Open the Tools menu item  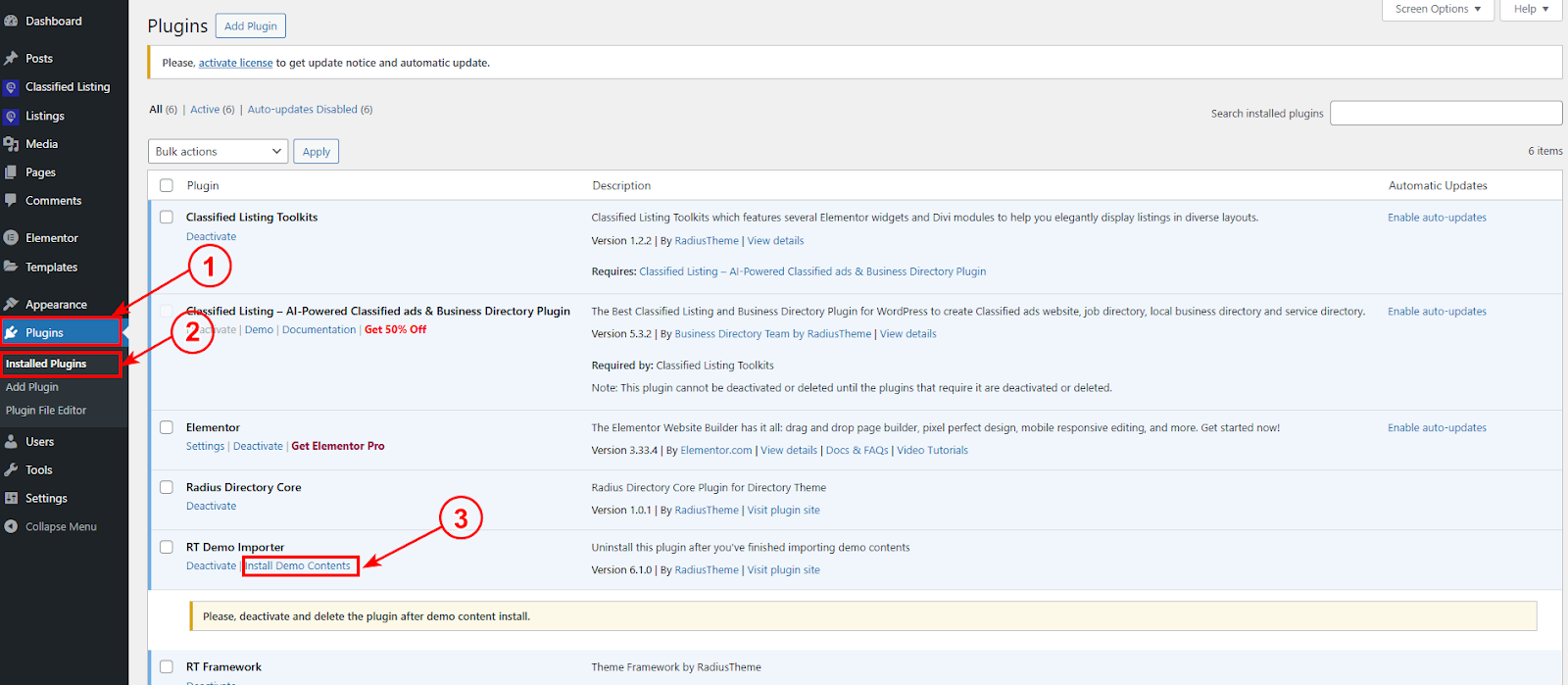(x=39, y=470)
